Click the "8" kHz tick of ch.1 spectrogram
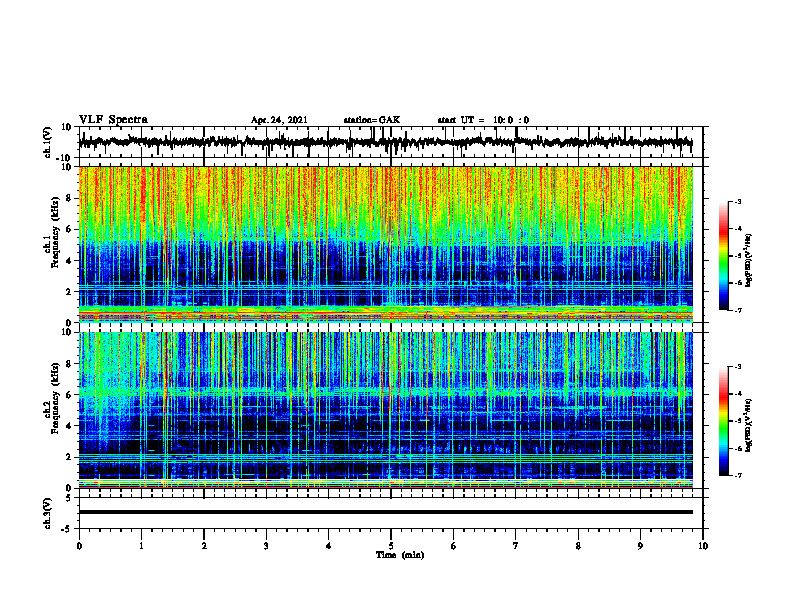This screenshot has height=612, width=792. click(69, 198)
